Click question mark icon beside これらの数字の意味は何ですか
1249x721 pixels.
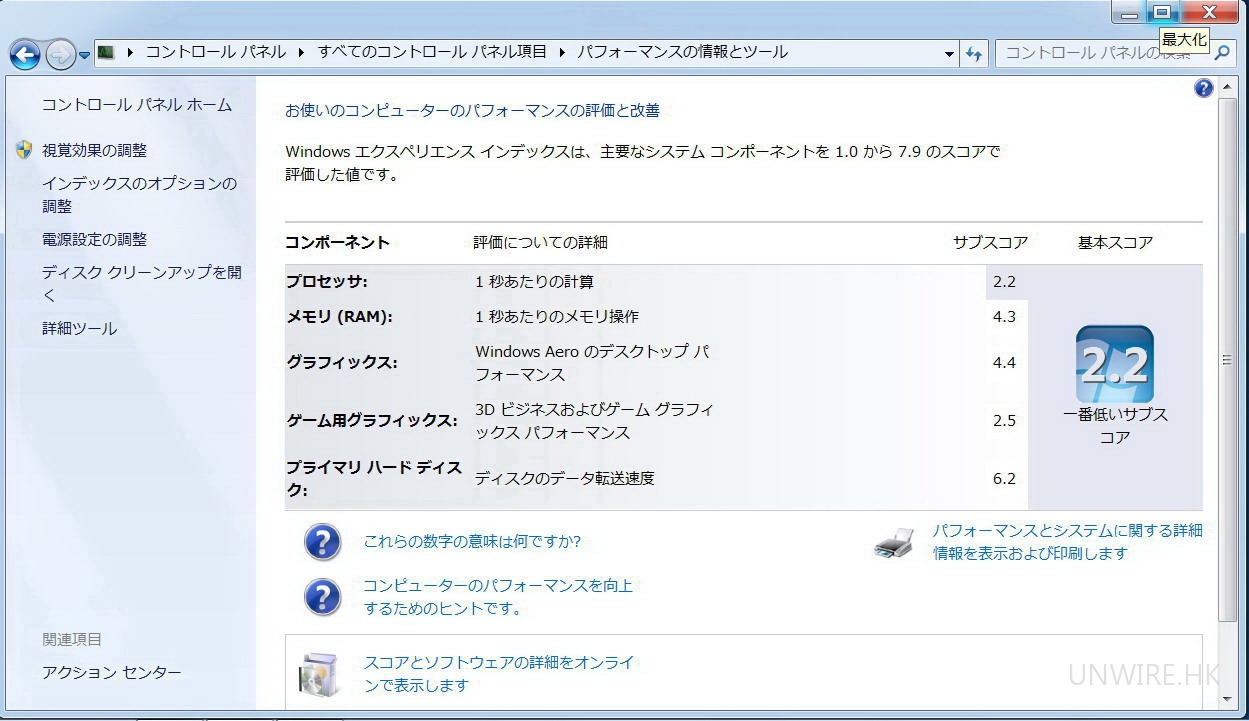click(x=322, y=542)
